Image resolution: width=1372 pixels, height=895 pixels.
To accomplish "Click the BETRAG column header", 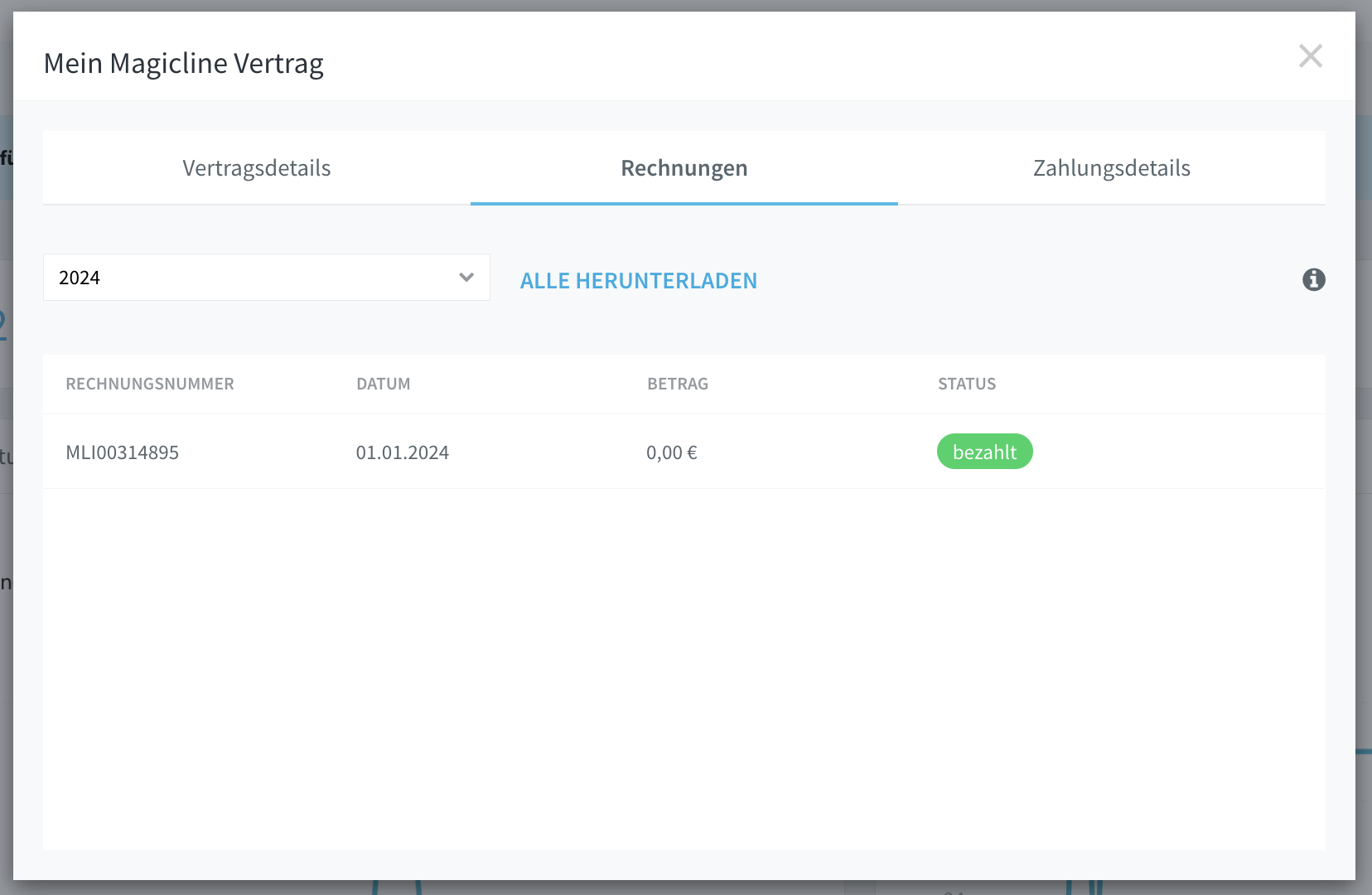I will (678, 384).
